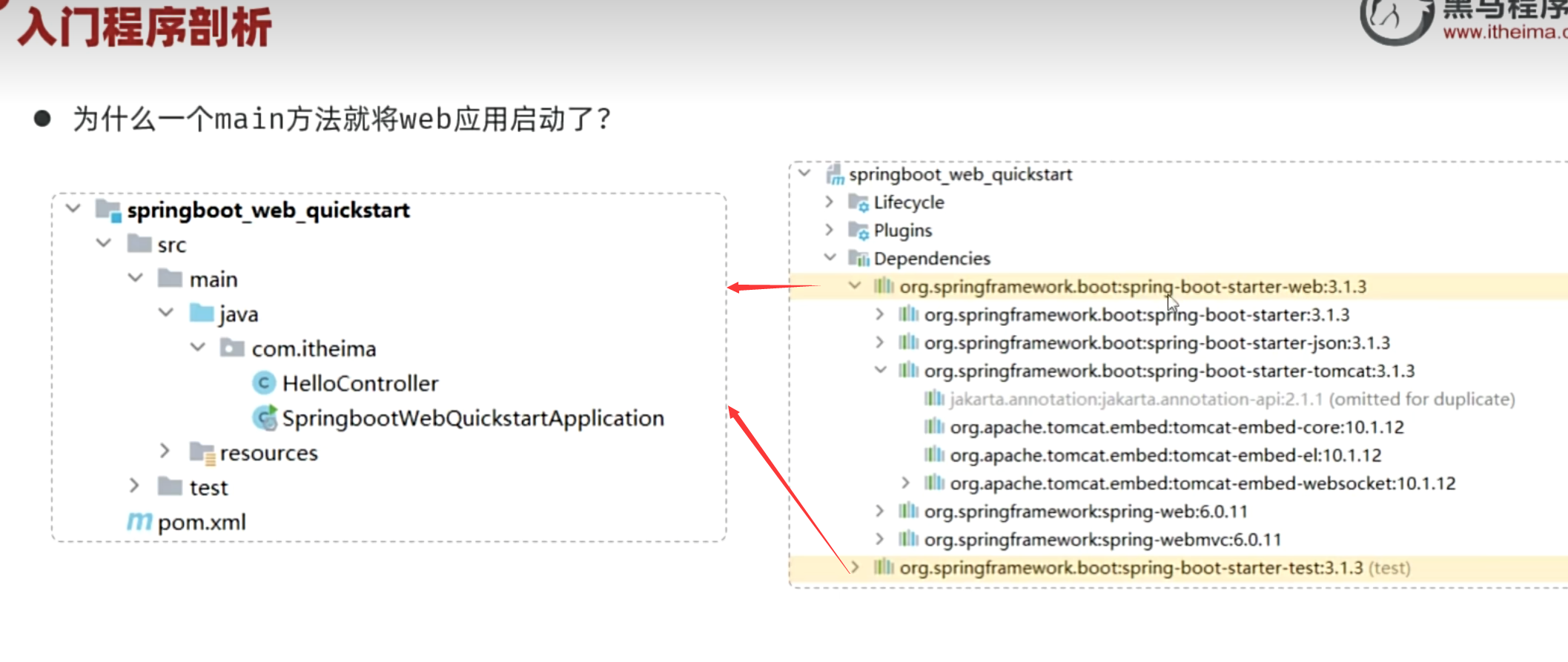1568x662 pixels.
Task: Click the HelloController class icon
Action: pos(263,383)
